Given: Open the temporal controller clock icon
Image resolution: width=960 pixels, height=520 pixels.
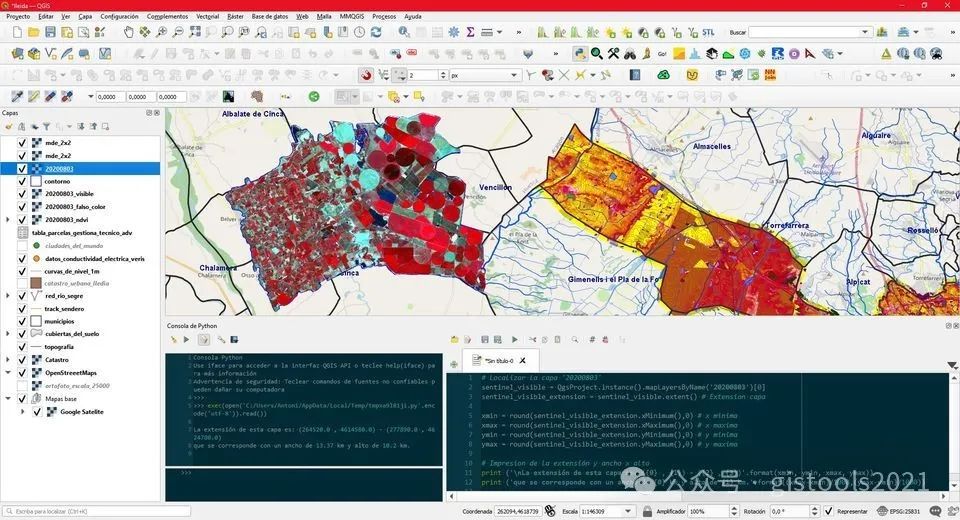Looking at the screenshot, I should pos(359,32).
